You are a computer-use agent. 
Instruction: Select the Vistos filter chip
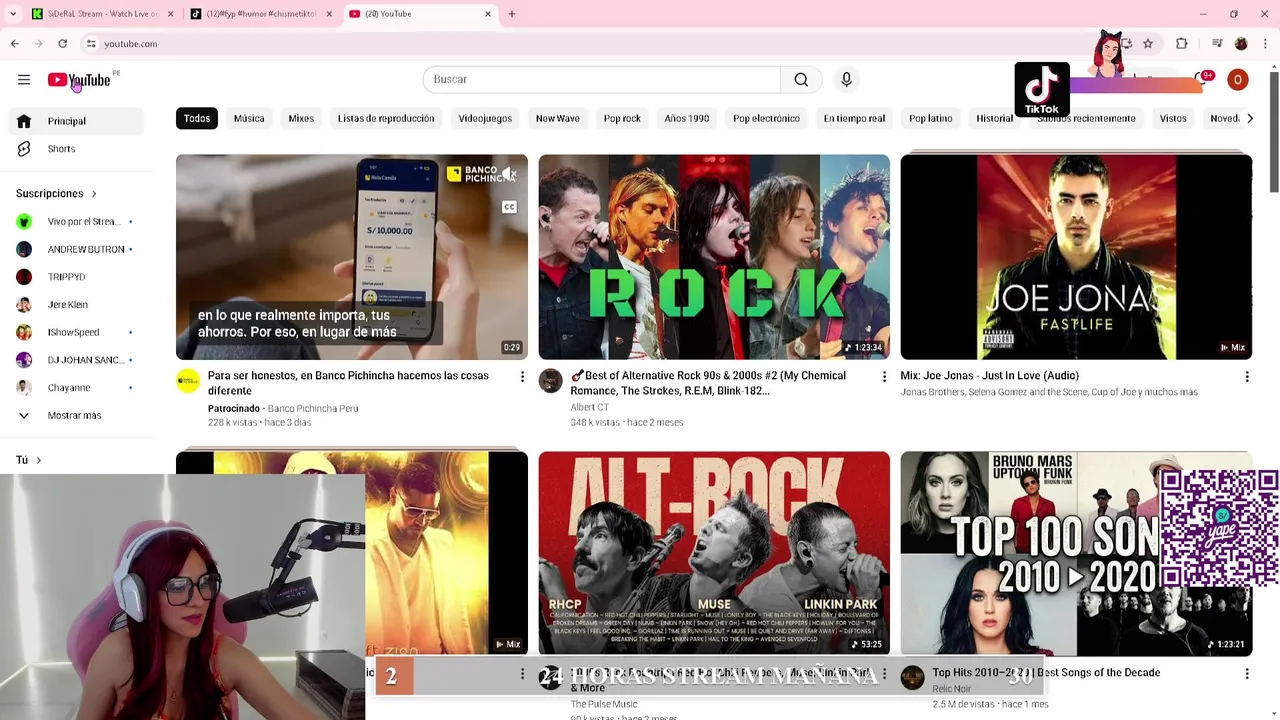(x=1173, y=118)
